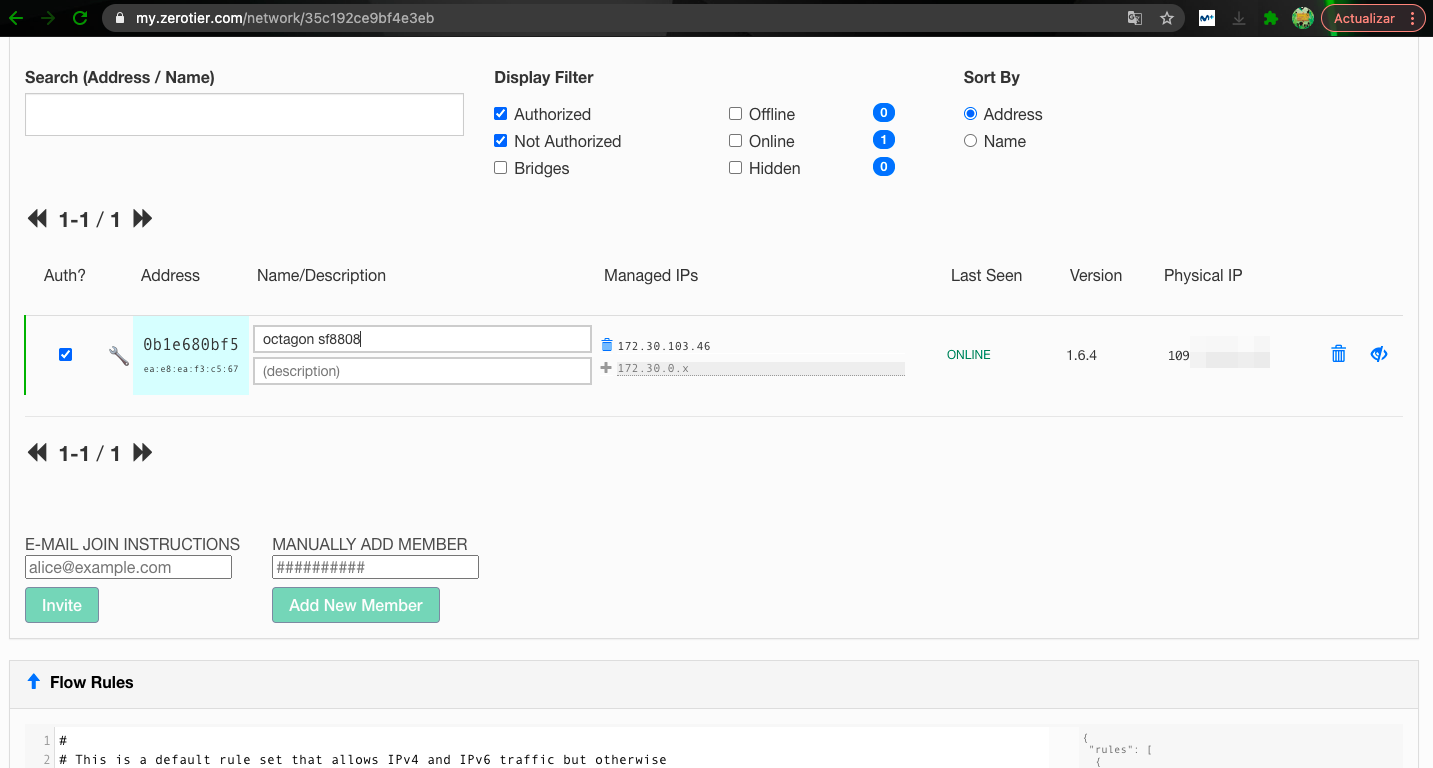Image resolution: width=1433 pixels, height=768 pixels.
Task: Remove managed IP 172.30.103.46 via trash icon
Action: click(606, 345)
